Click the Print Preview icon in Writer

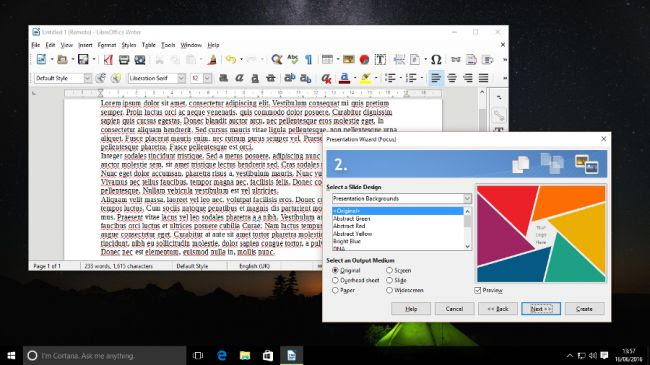point(140,60)
